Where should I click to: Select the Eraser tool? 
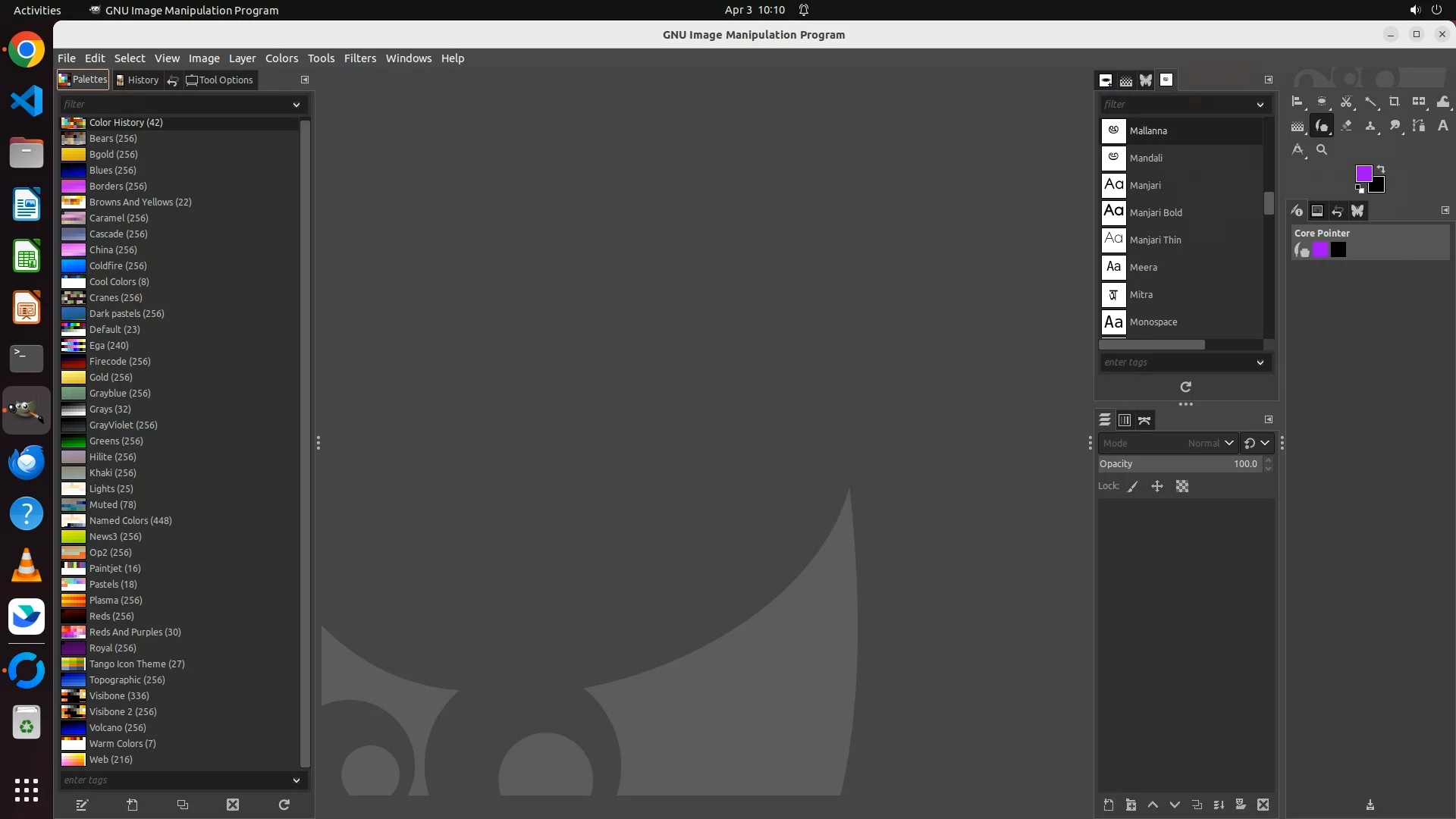pos(1346,126)
